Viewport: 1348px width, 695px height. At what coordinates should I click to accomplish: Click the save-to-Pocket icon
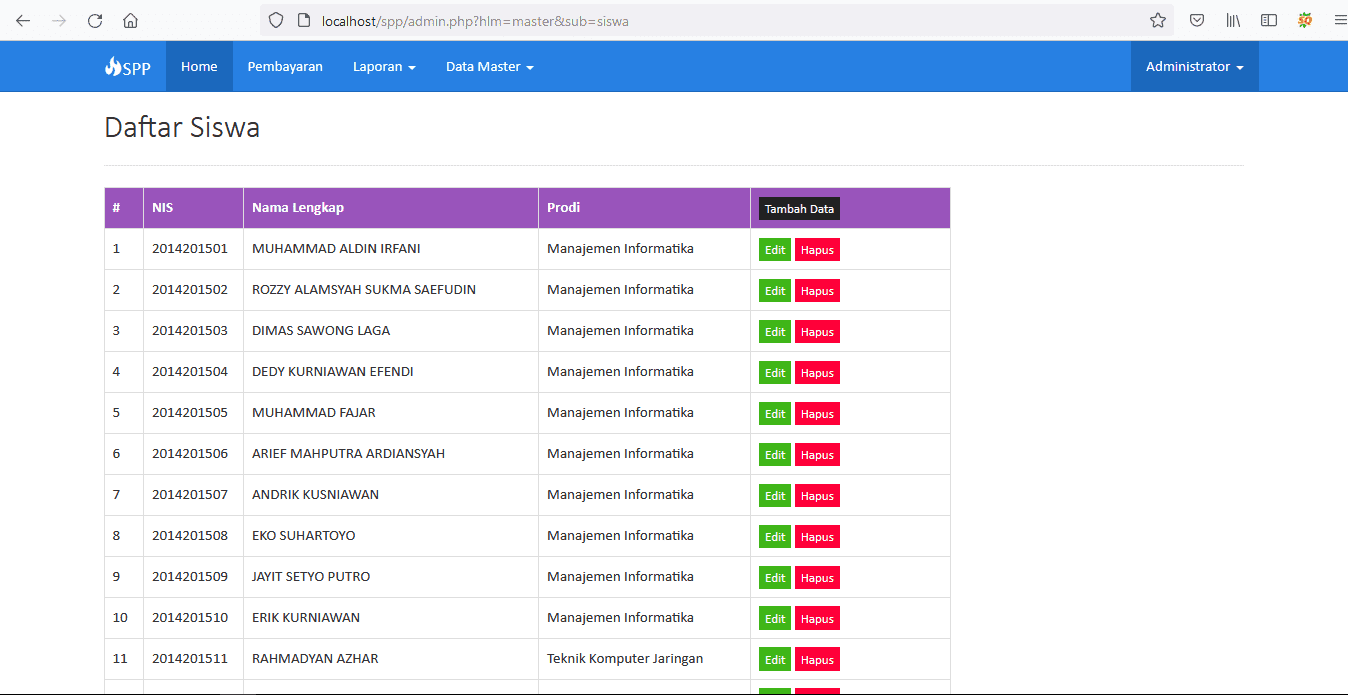(1197, 20)
